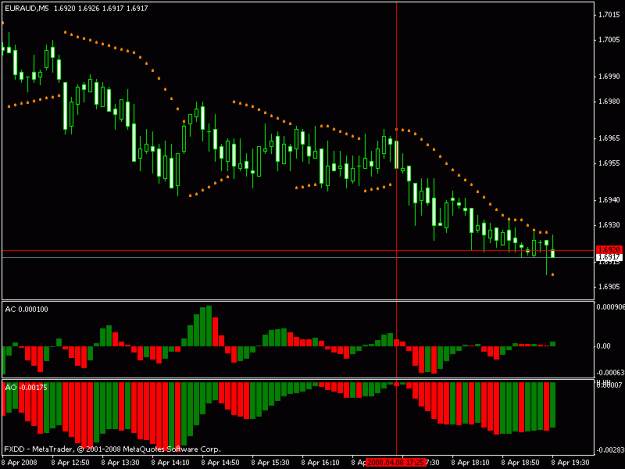The width and height of the screenshot is (625, 469).
Task: Click the red 2008.04.08 17:25 crosshair time tag
Action: pyautogui.click(x=396, y=463)
